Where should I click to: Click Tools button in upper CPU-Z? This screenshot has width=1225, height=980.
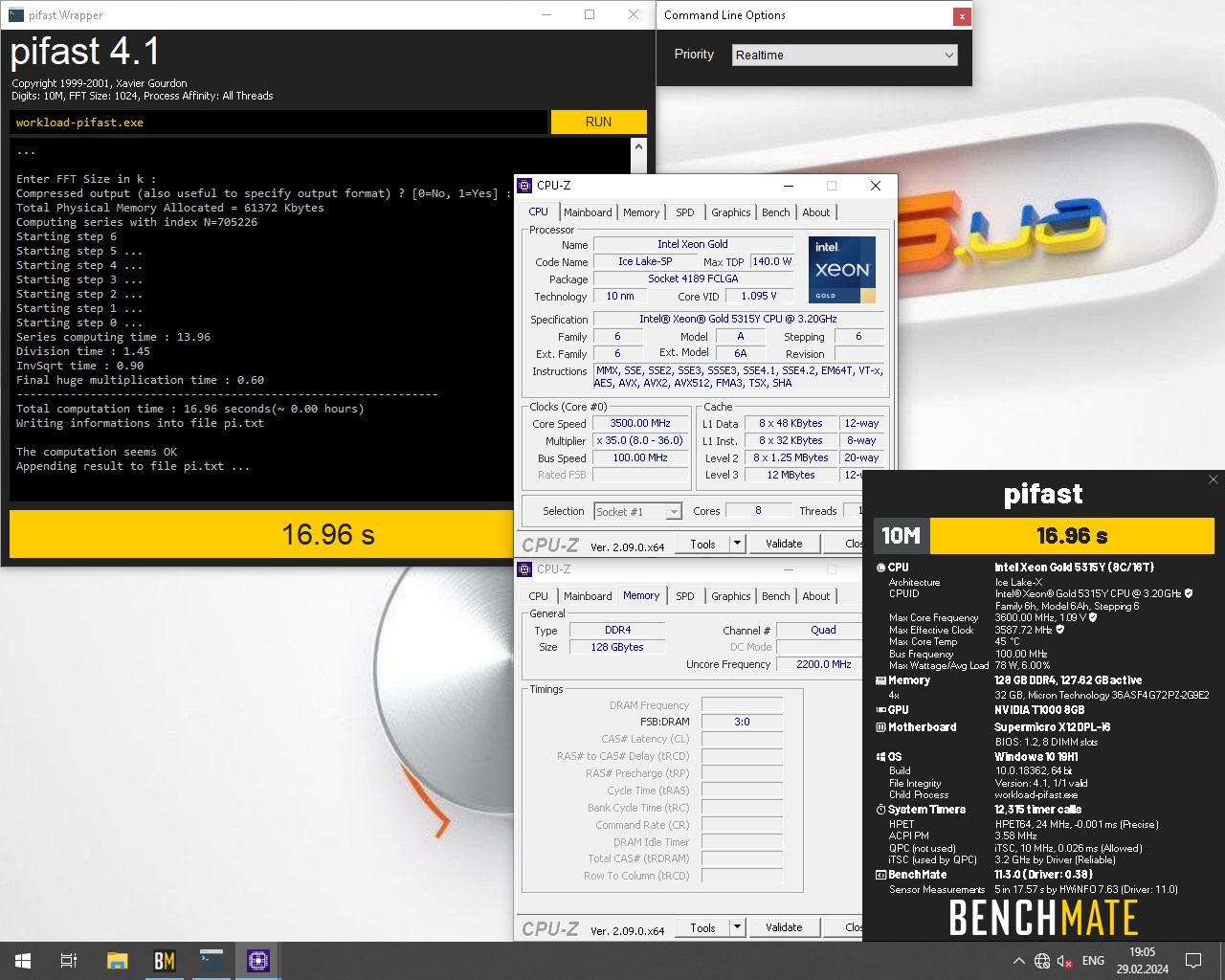coord(702,544)
